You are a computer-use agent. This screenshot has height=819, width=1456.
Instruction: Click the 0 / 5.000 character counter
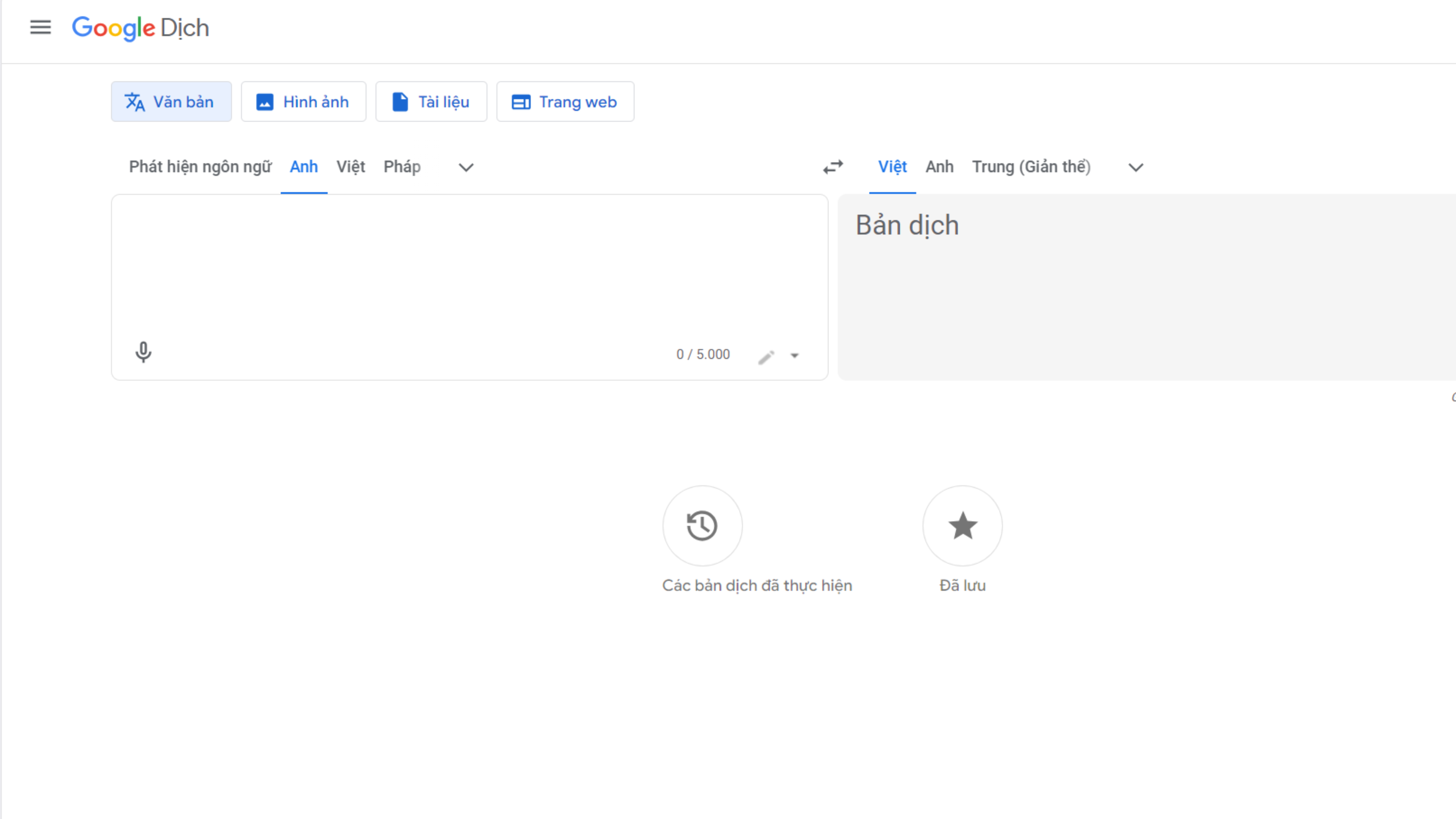click(703, 355)
